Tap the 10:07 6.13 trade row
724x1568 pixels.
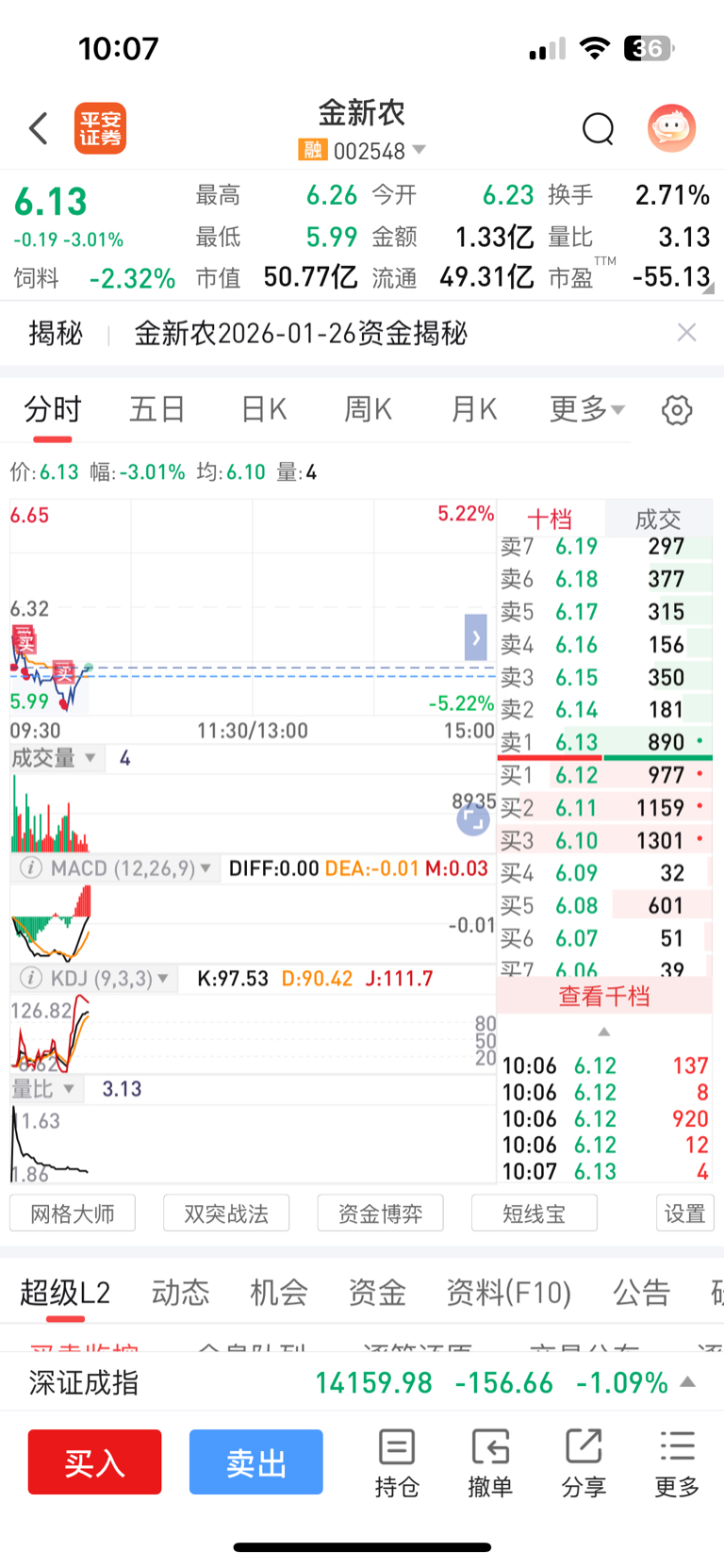(x=605, y=1171)
